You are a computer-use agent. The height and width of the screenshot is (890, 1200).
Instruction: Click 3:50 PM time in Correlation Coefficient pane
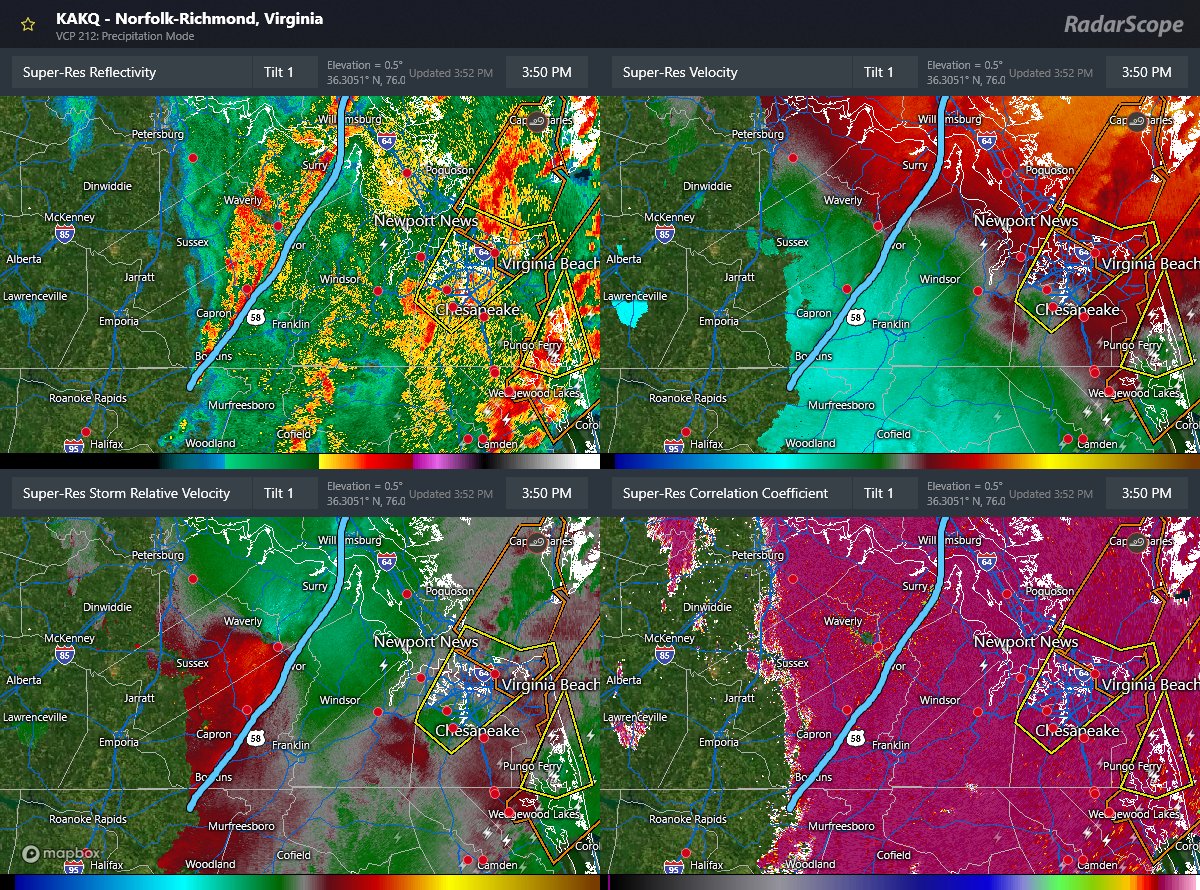(1146, 493)
